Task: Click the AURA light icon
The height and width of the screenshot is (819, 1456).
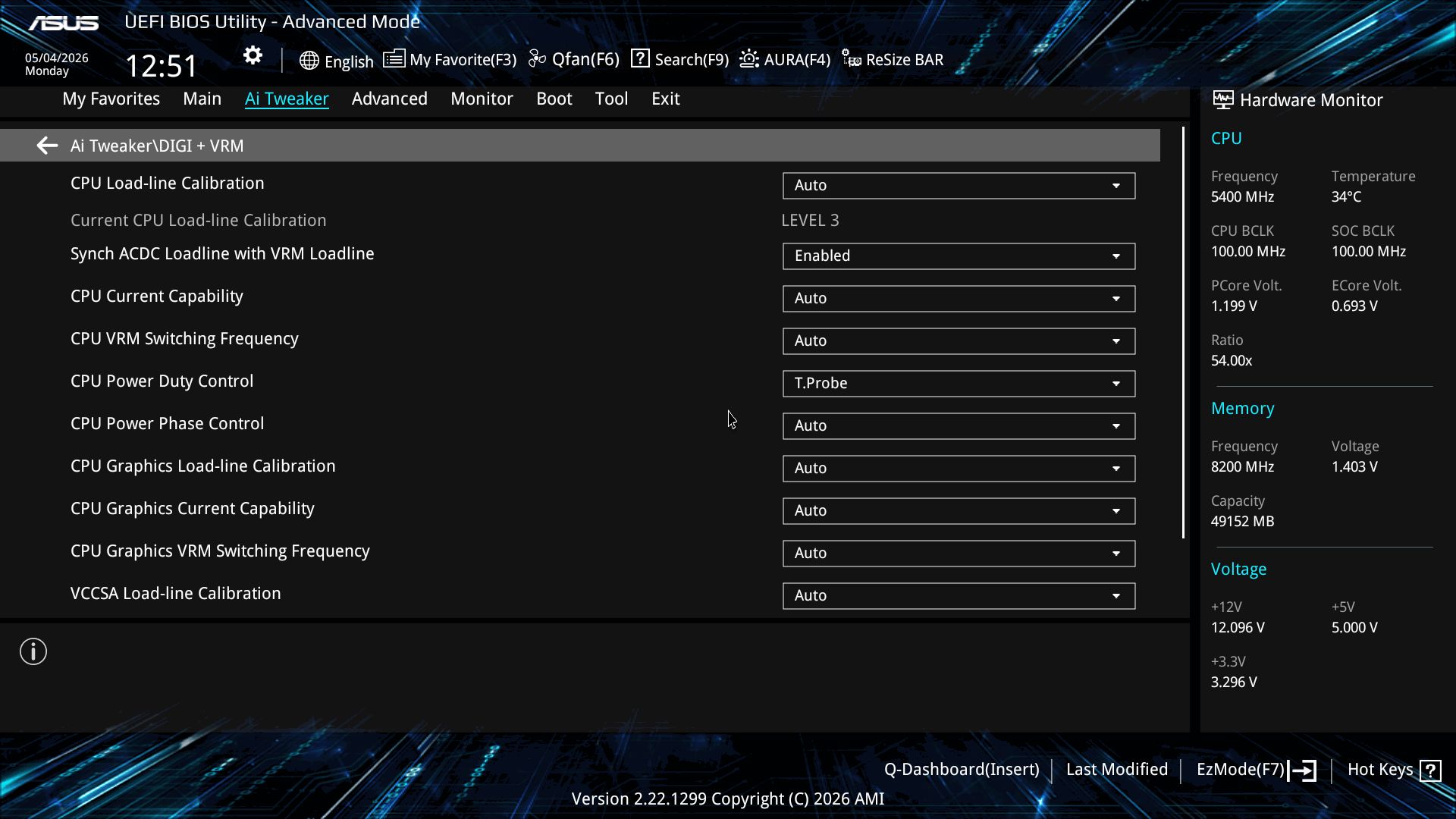Action: click(x=749, y=58)
